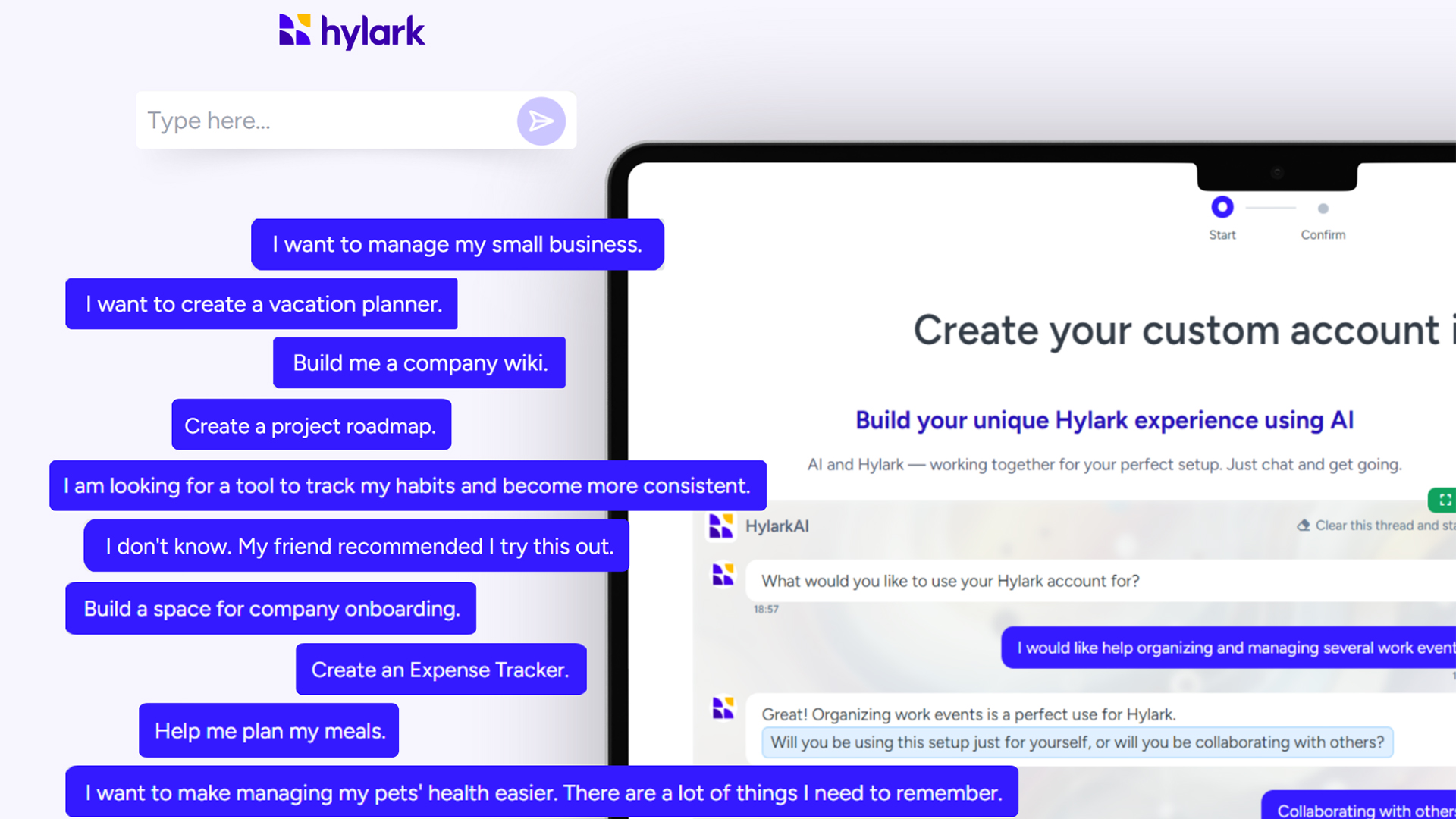Viewport: 1456px width, 819px height.
Task: Click the Hylark avatar beside the Great! reply
Action: tap(722, 706)
